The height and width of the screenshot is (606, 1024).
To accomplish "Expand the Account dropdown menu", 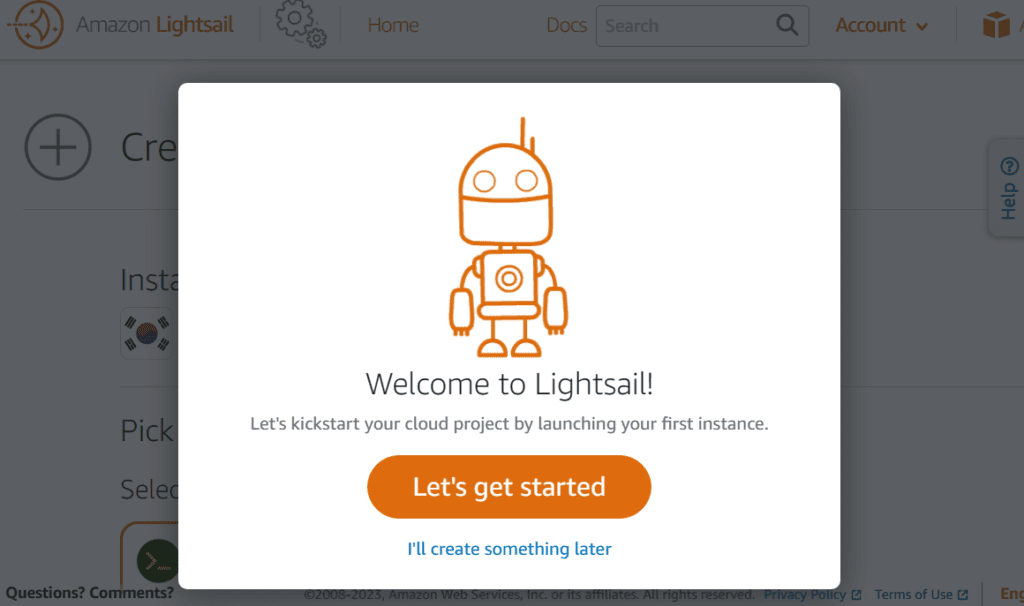I will click(x=881, y=25).
